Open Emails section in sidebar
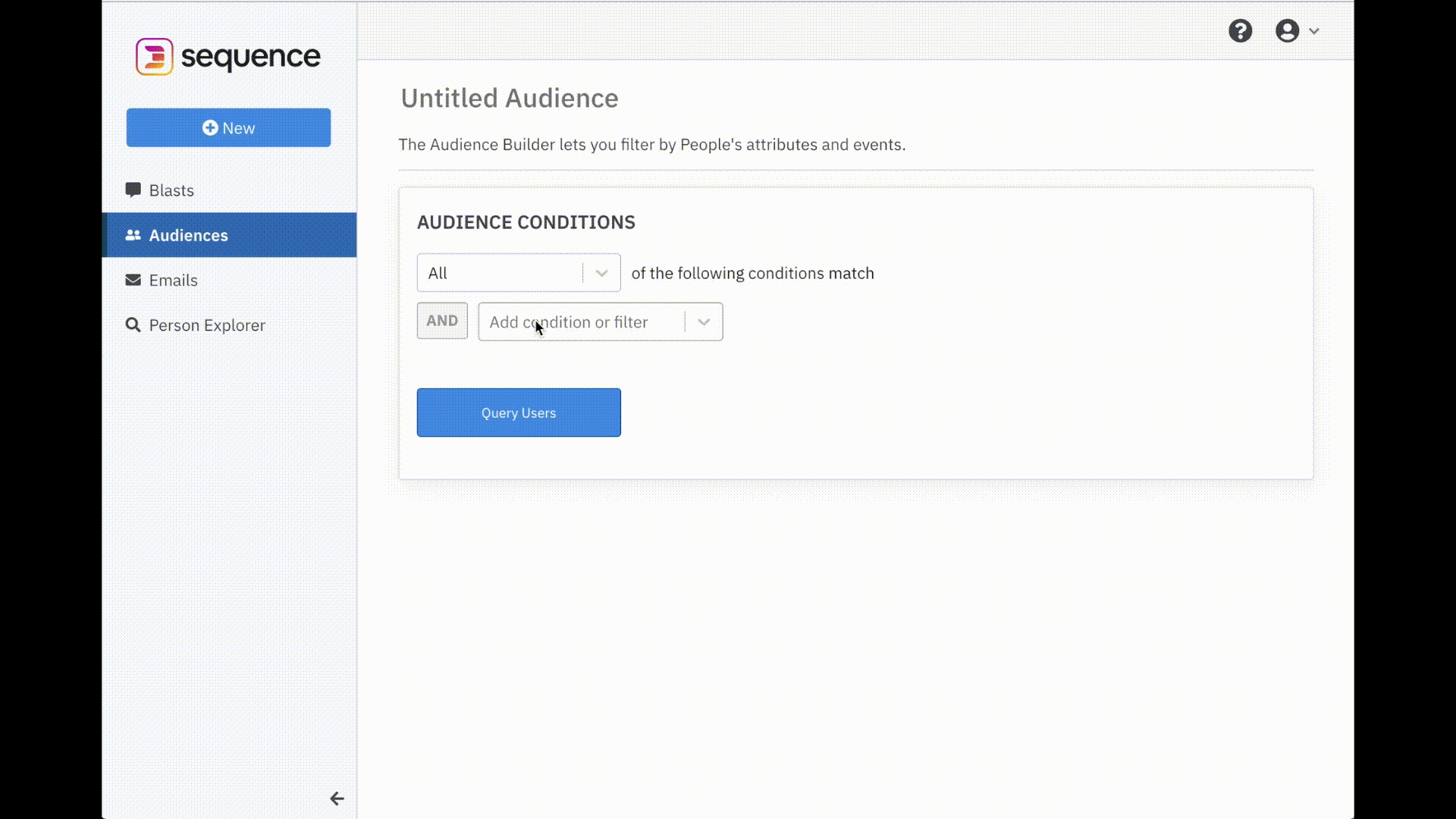 tap(173, 280)
